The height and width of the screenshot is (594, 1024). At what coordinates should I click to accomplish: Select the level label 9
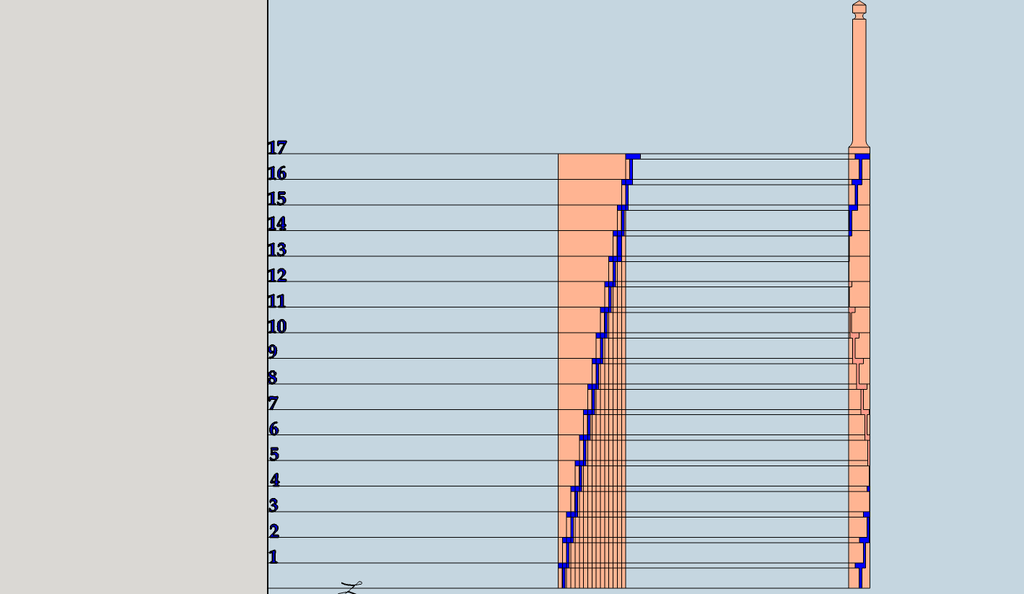point(273,352)
